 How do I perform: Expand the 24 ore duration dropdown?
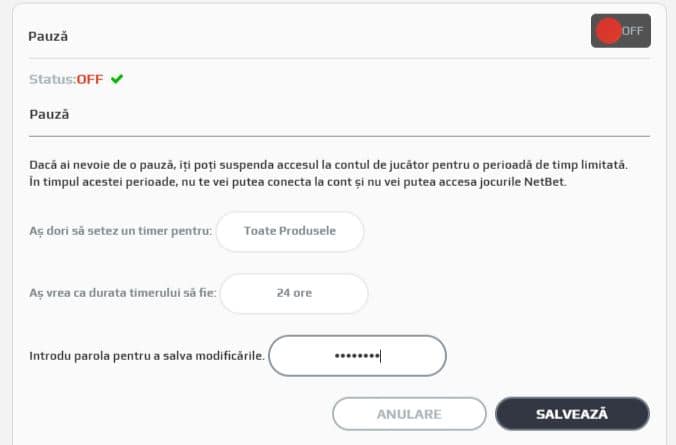(294, 294)
